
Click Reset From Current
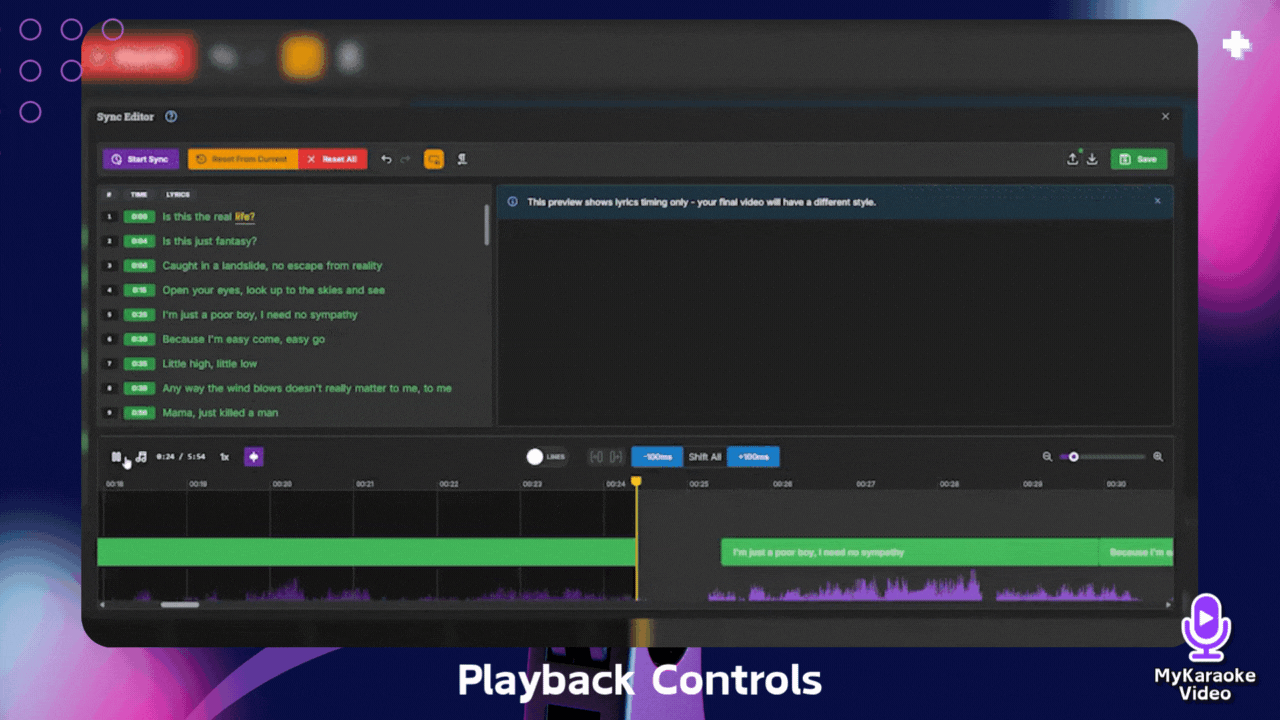pyautogui.click(x=243, y=159)
